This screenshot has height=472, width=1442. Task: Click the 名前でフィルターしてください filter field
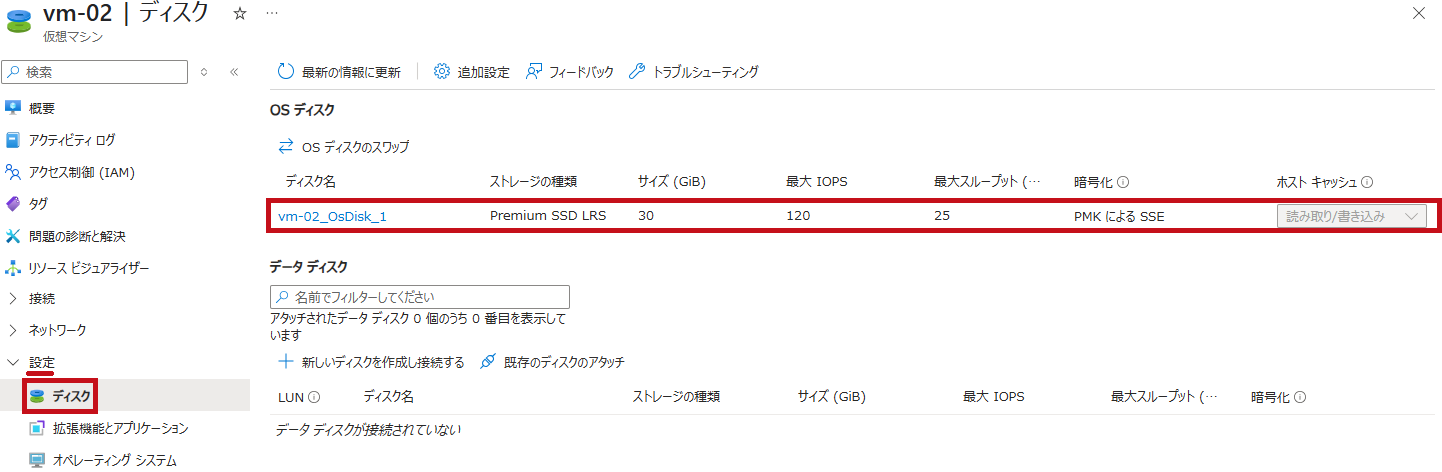click(x=420, y=297)
